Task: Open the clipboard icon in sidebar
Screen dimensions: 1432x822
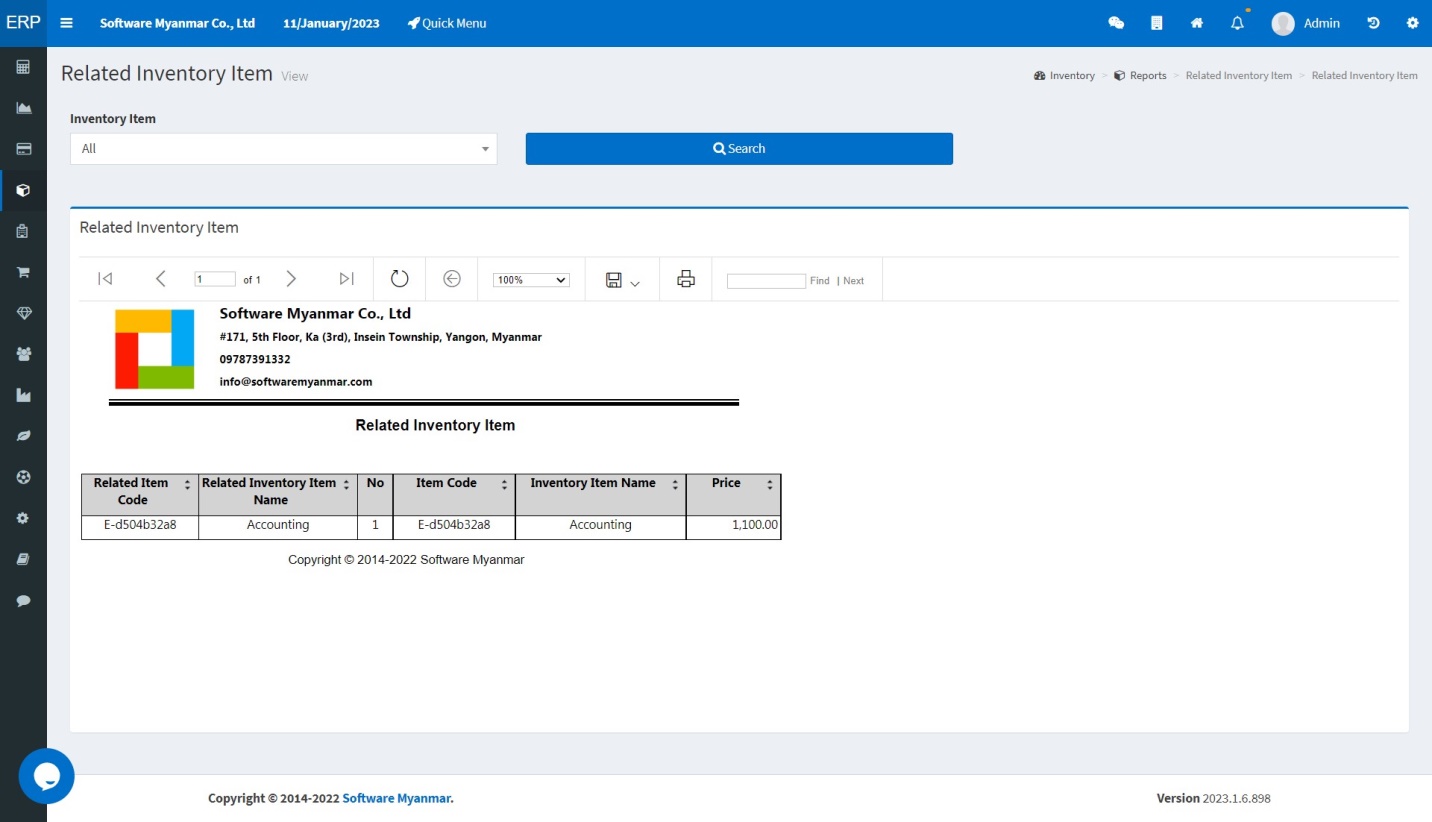Action: pyautogui.click(x=23, y=231)
